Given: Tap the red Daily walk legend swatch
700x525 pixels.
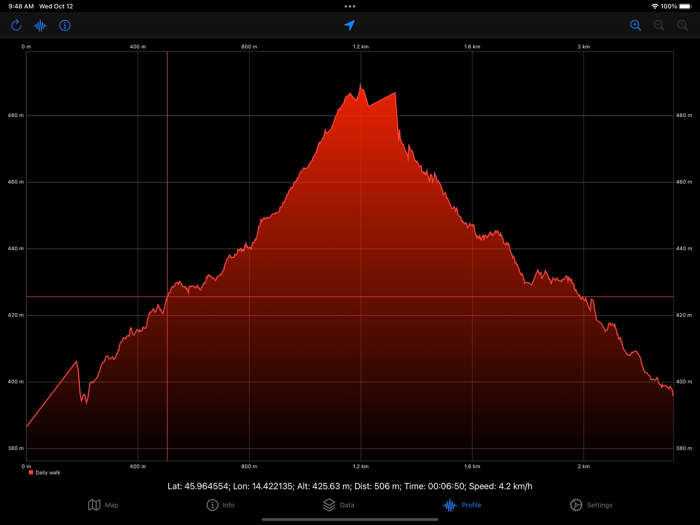Looking at the screenshot, I should click(x=31, y=472).
